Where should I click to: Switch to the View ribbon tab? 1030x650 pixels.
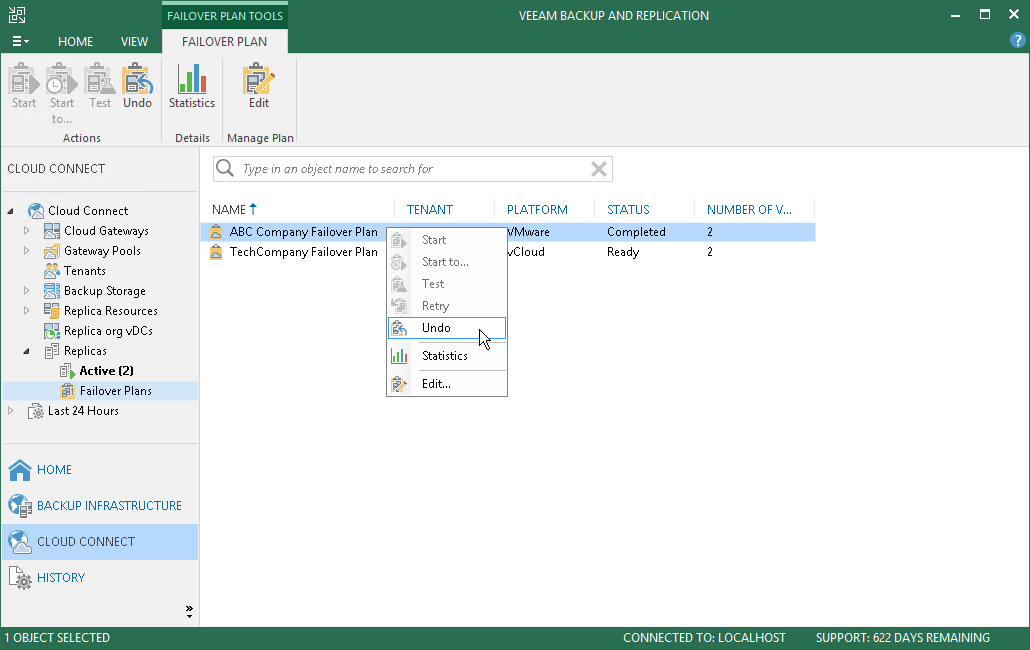[x=134, y=41]
